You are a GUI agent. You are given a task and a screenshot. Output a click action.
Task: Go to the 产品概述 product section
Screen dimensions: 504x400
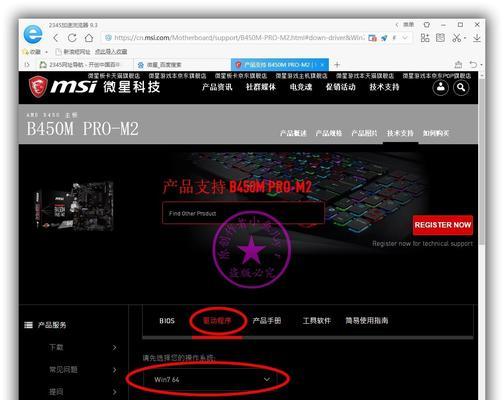click(x=293, y=133)
